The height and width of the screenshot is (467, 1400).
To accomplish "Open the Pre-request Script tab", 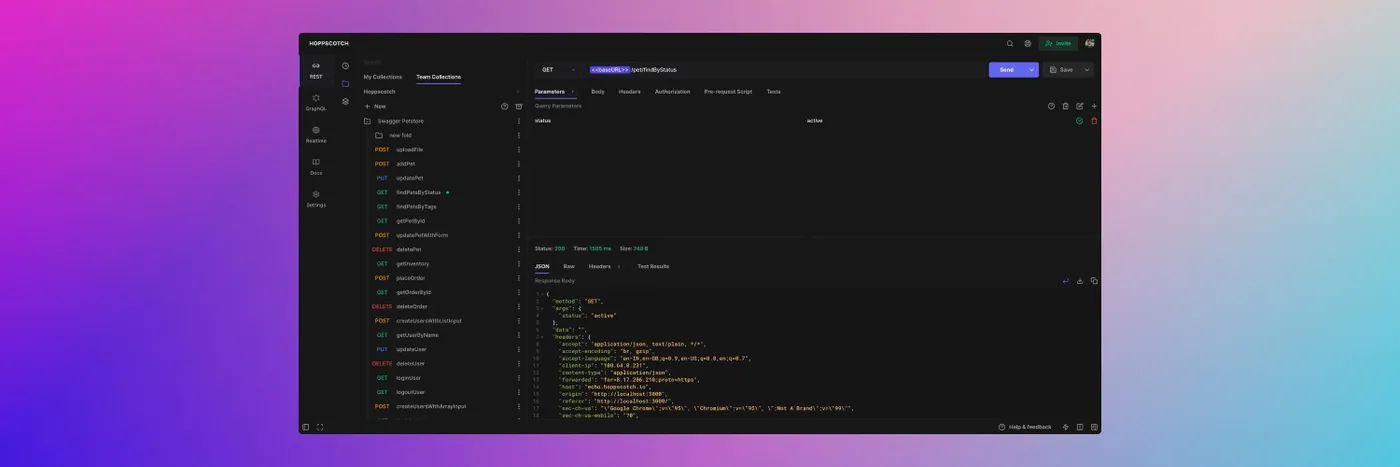I will tap(728, 92).
